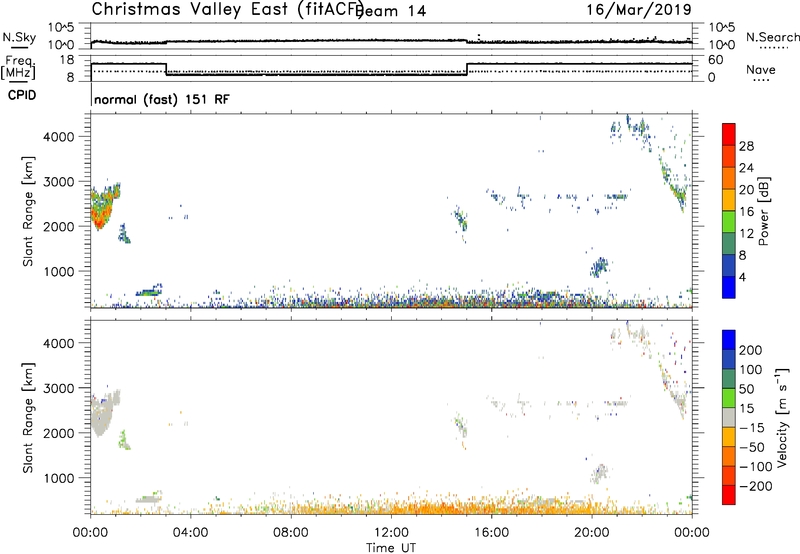Click the 'Christmas Valley East (fitACF)' title

tap(227, 9)
